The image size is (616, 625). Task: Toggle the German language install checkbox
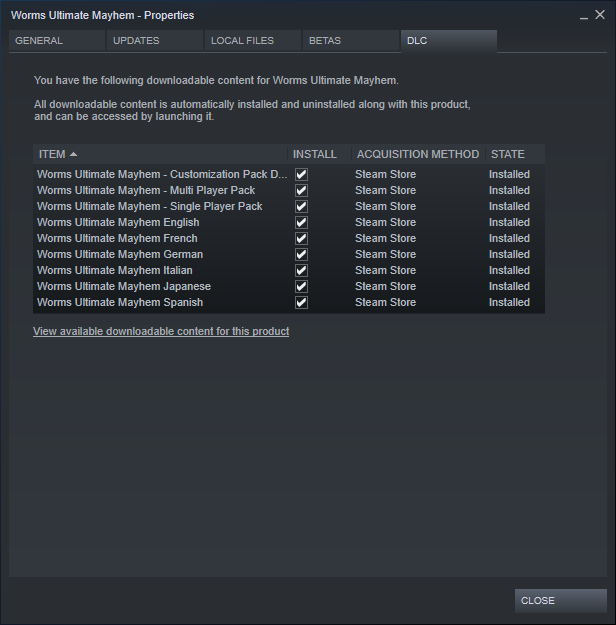pyautogui.click(x=301, y=254)
